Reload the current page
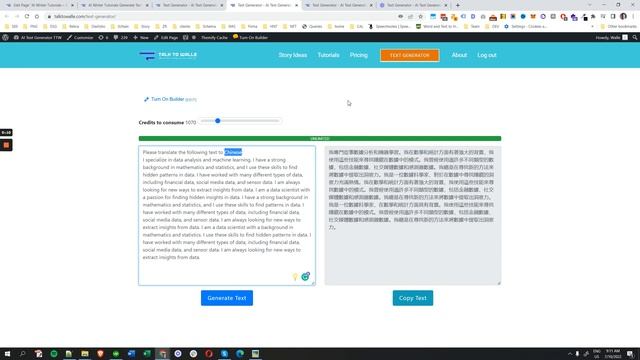The height and width of the screenshot is (360, 640). pyautogui.click(x=27, y=16)
